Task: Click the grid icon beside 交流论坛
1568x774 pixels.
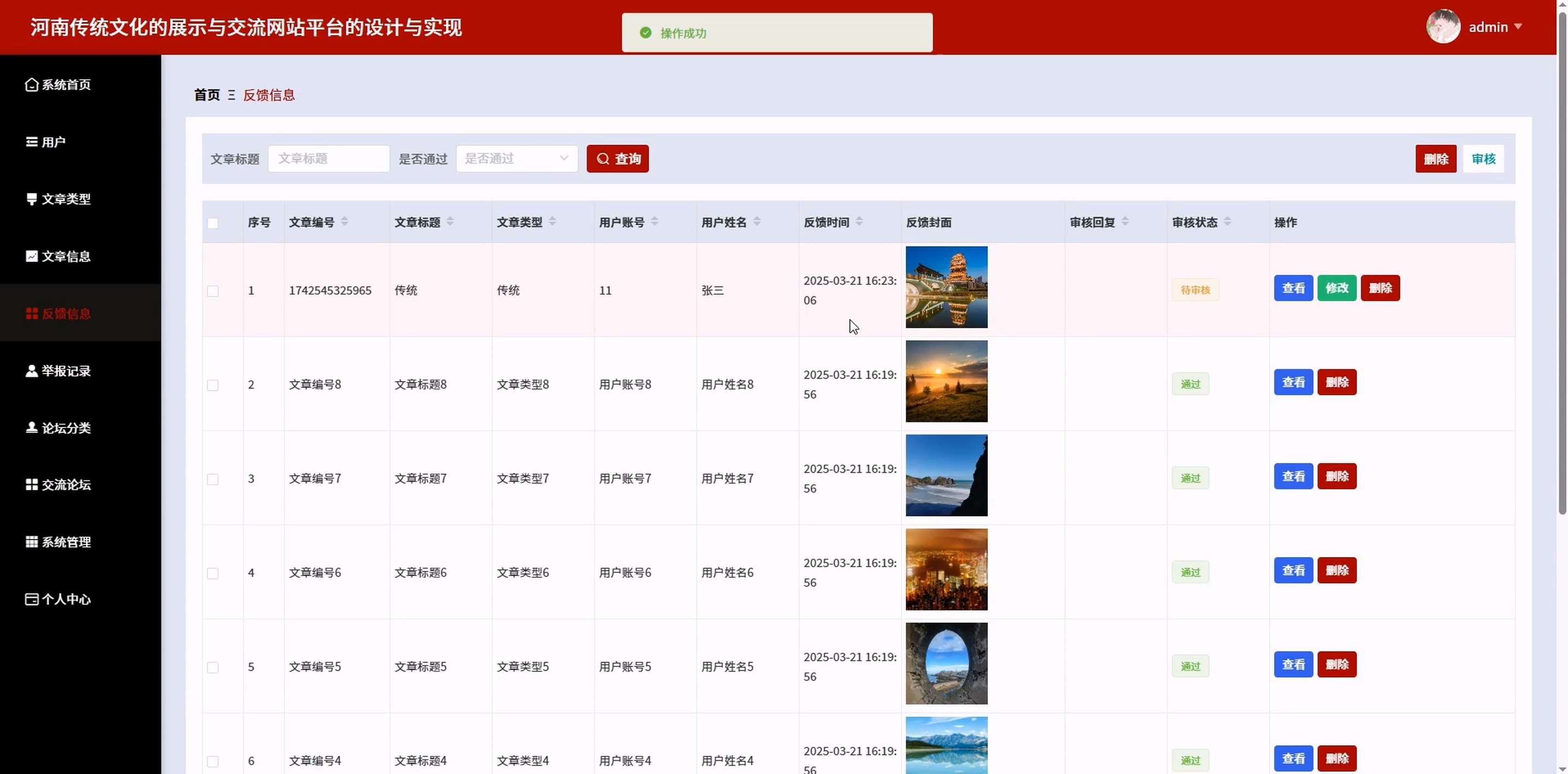Action: point(32,484)
